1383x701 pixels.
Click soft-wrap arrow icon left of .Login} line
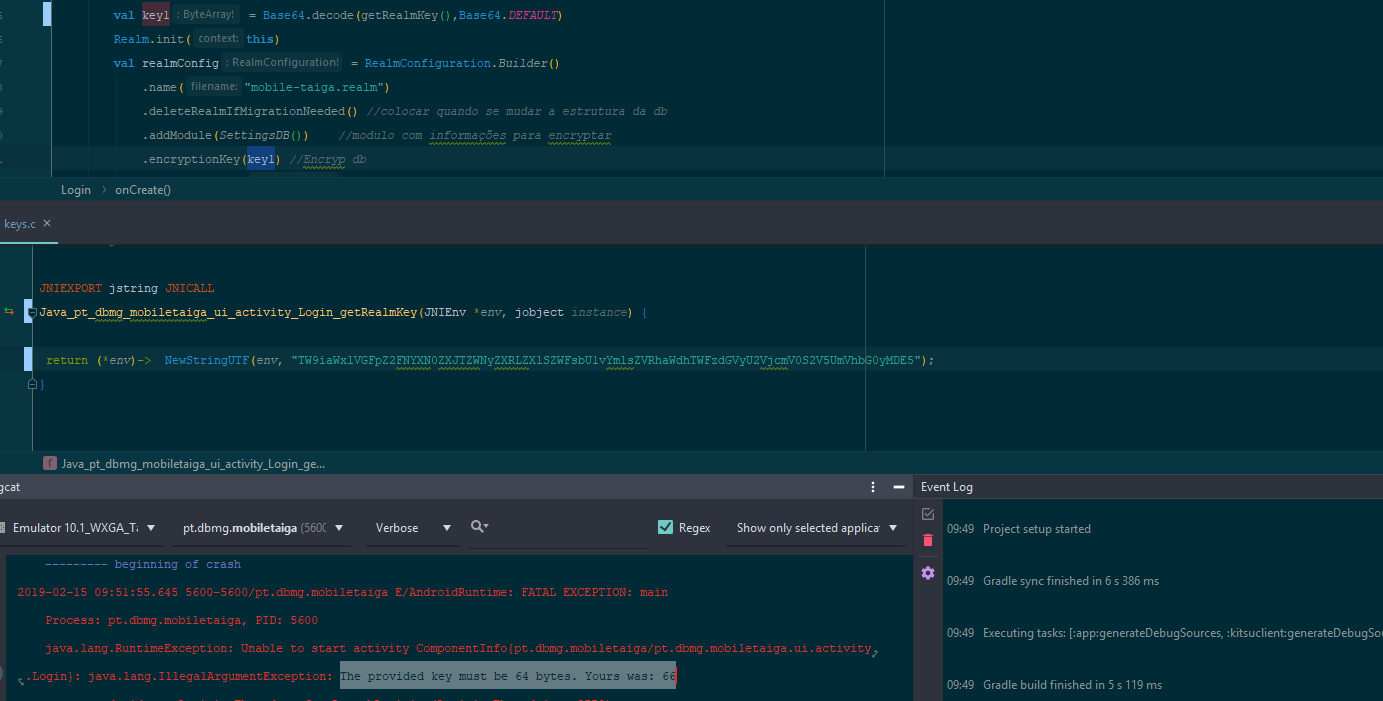pos(22,681)
